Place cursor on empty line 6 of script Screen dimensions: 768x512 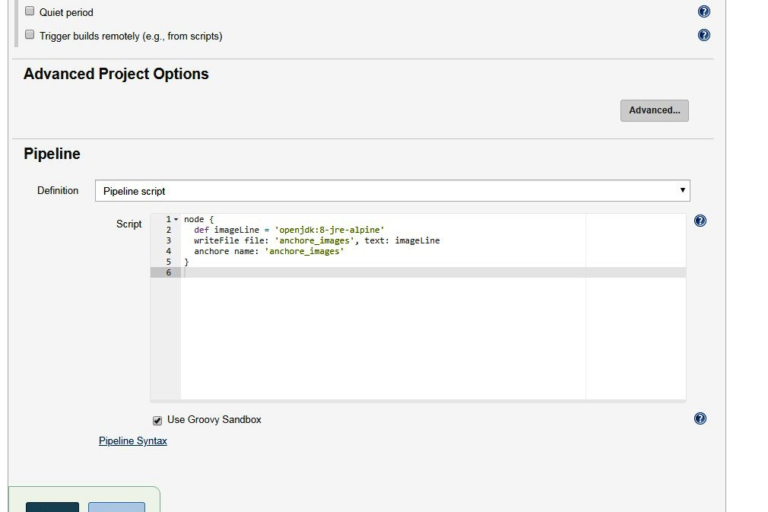[x=433, y=272]
